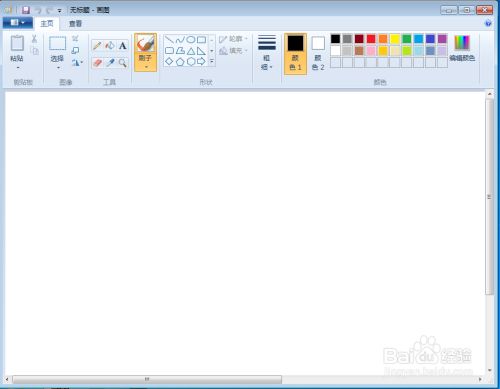Pick the black swatch in the palette
The height and width of the screenshot is (389, 500).
point(335,39)
